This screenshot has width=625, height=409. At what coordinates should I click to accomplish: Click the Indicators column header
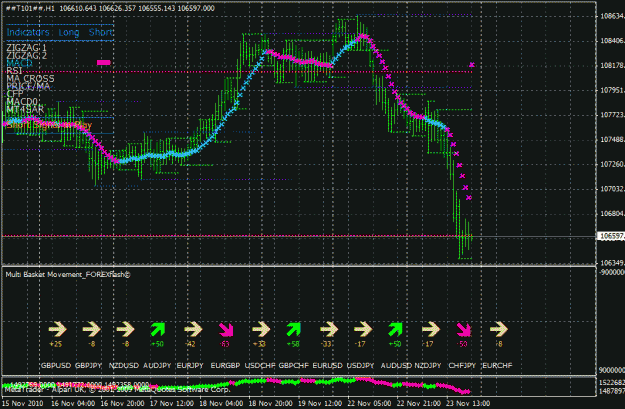tap(28, 32)
